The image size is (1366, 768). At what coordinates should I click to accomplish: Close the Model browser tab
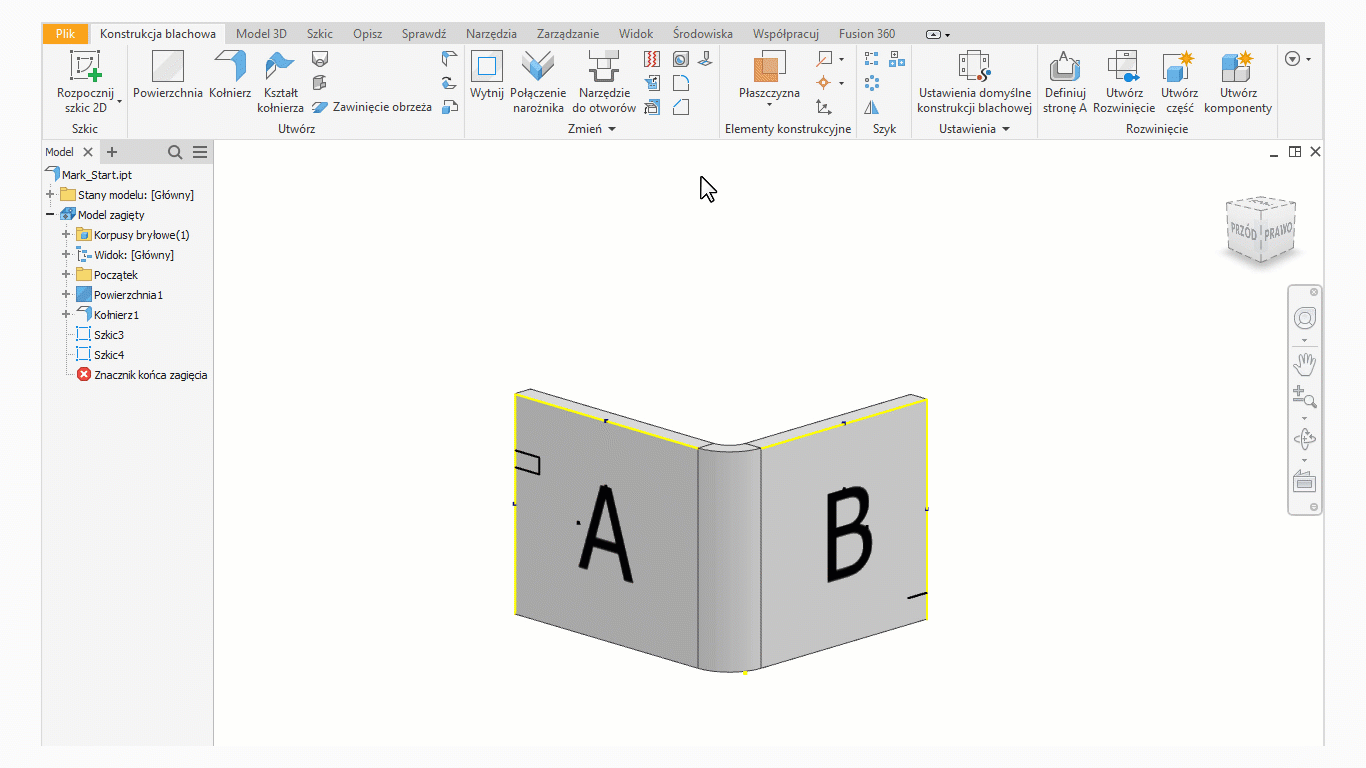[88, 152]
